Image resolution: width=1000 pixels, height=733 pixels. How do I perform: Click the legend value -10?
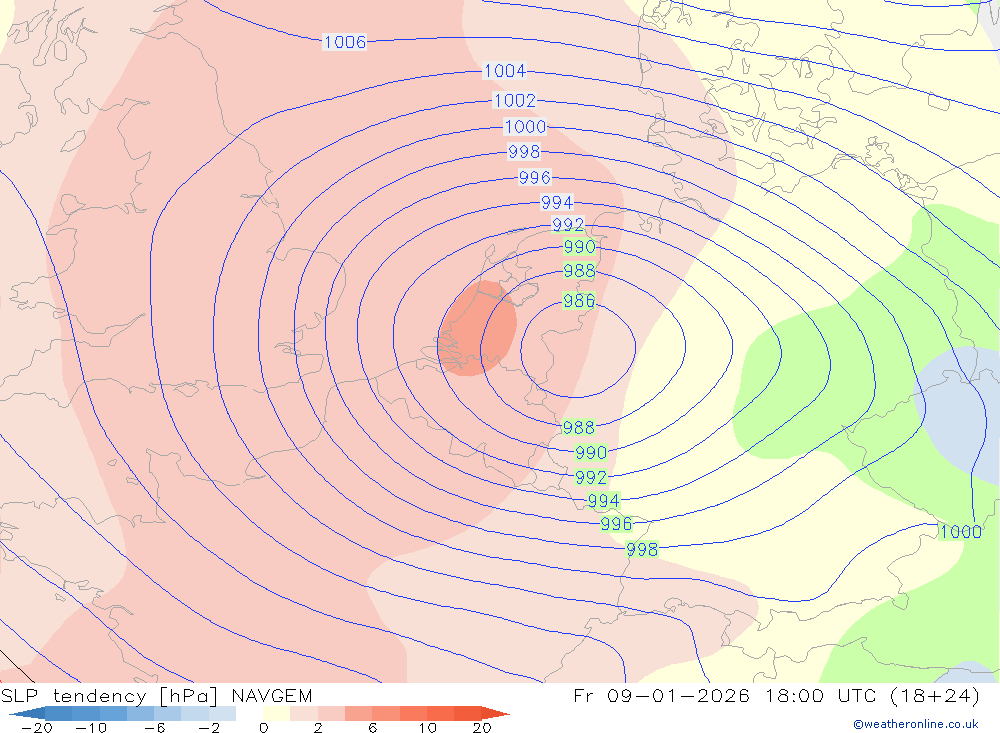[x=91, y=728]
